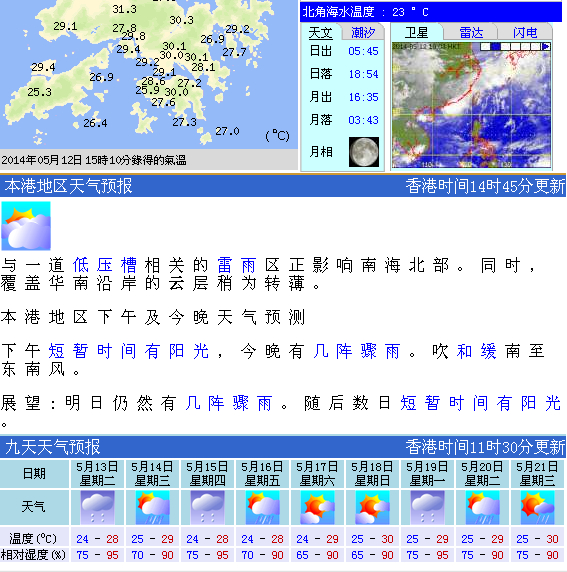
Task: Click the 5月21日 星期三 date header
Action: tap(538, 474)
